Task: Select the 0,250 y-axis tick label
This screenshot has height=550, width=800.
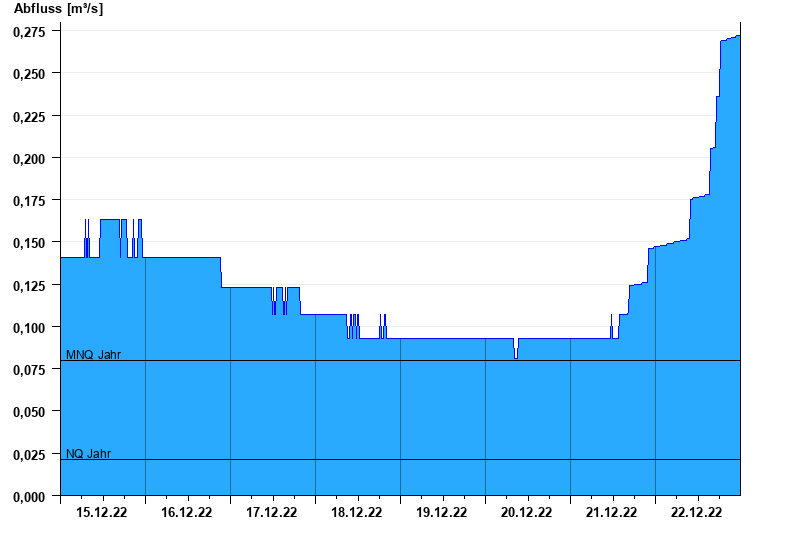Action: click(x=30, y=74)
